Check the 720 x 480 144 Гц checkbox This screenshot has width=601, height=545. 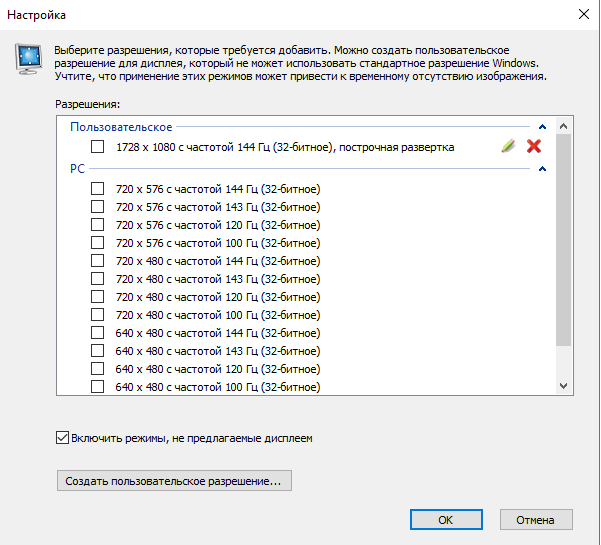tap(97, 261)
